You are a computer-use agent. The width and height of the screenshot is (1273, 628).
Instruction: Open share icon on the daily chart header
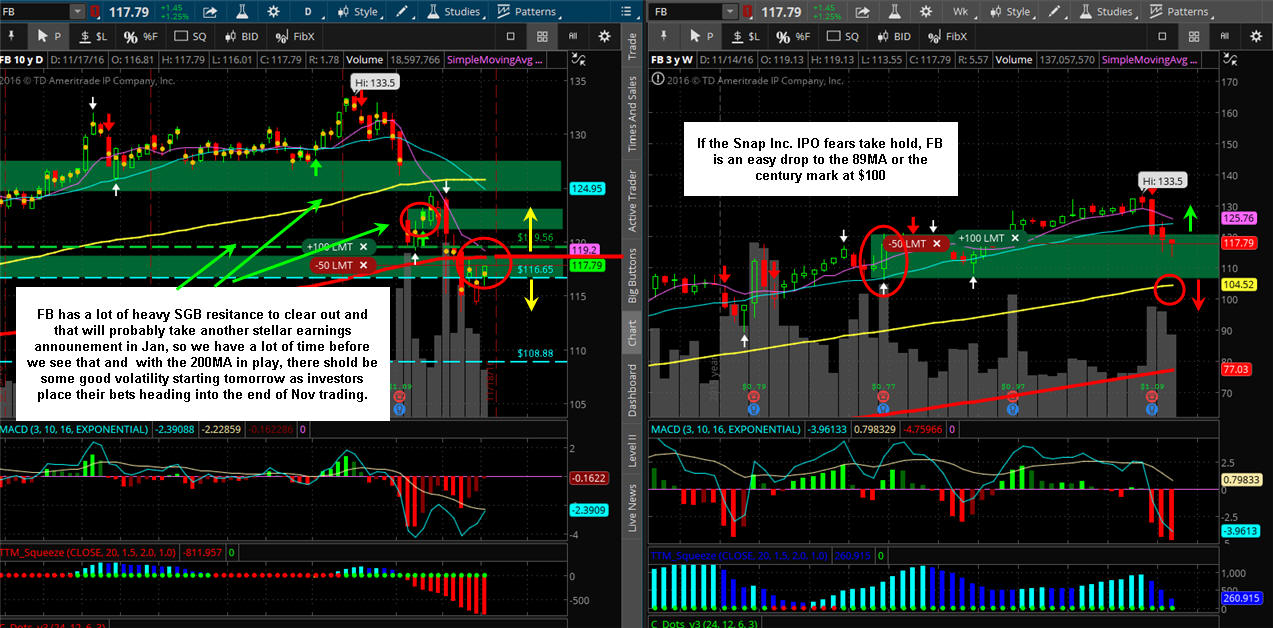point(210,12)
